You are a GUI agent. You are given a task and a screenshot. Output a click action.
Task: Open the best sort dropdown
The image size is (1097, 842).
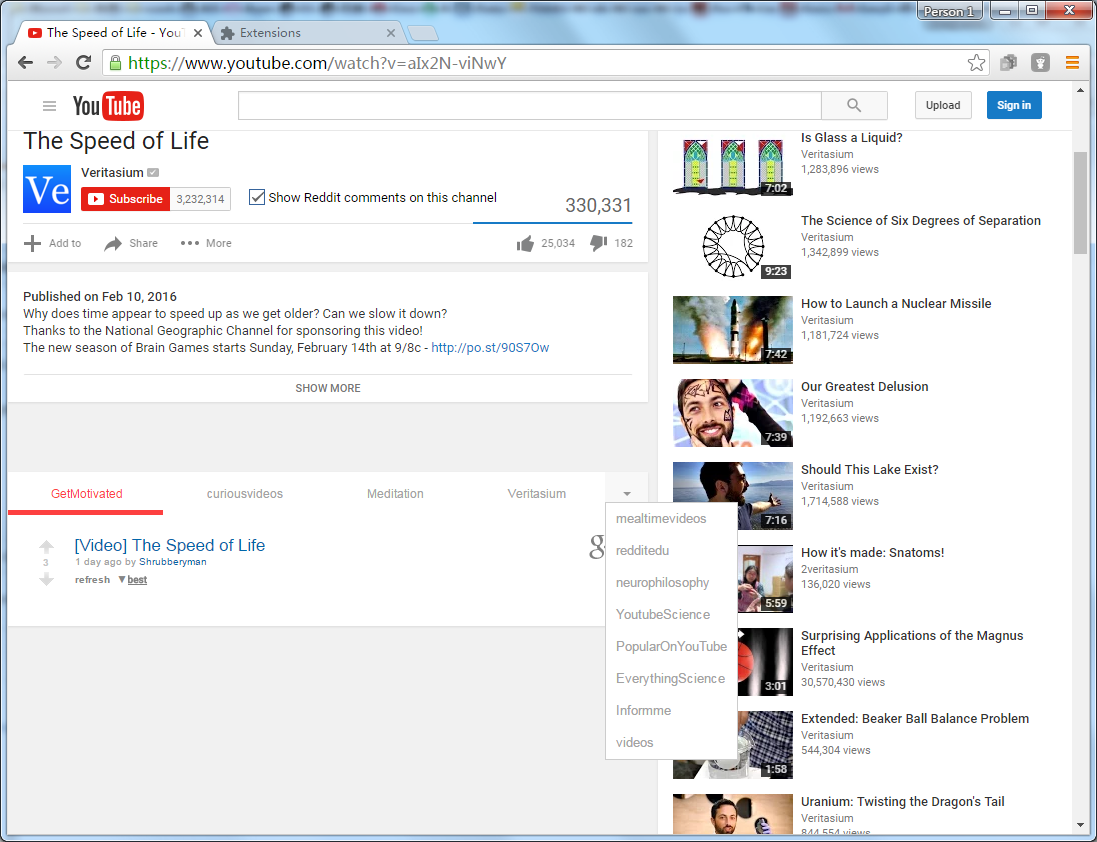(133, 580)
